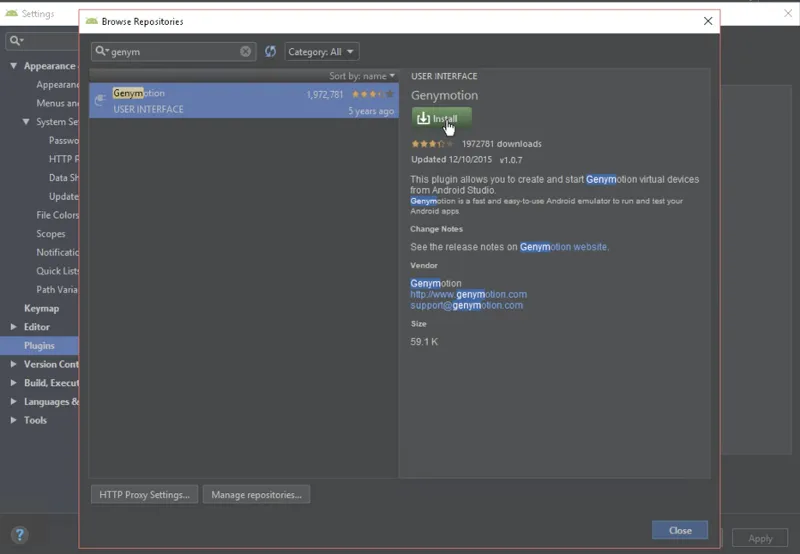Screen dimensions: 800x554
Task: Select Passwords under System Settings
Action: point(64,140)
